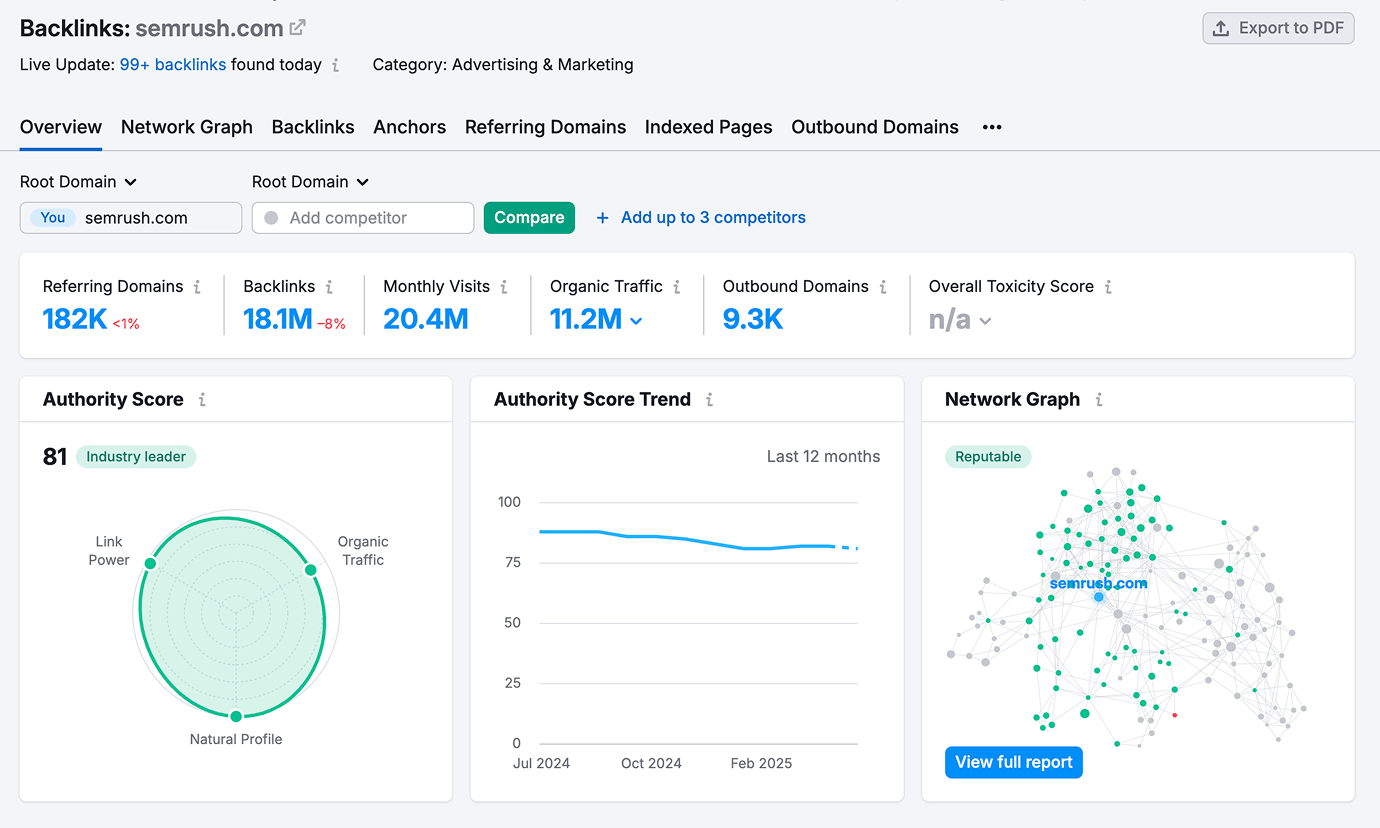Open the 99+ backlinks found today link
1380x828 pixels.
click(x=174, y=65)
